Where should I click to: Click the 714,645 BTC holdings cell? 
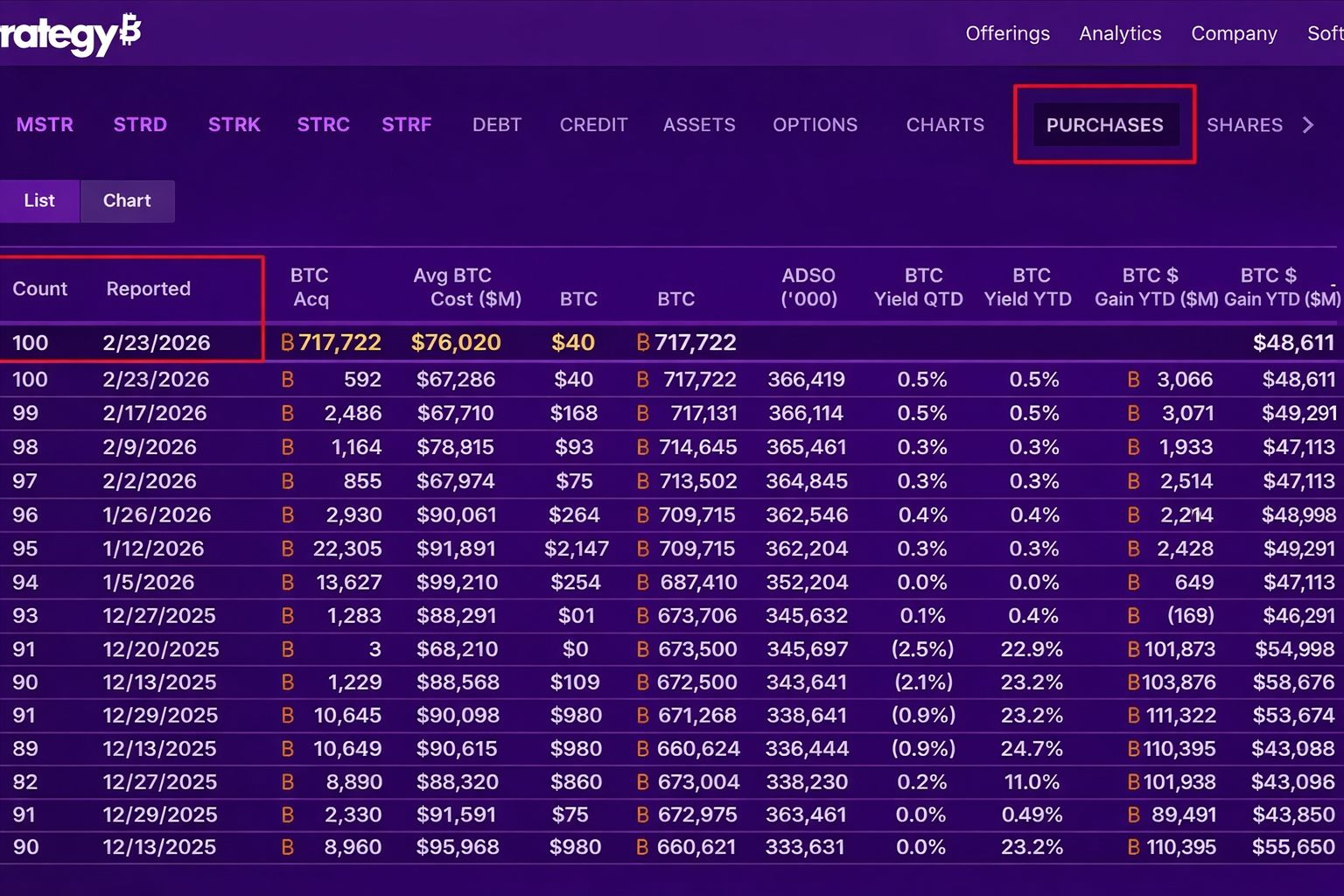click(697, 447)
